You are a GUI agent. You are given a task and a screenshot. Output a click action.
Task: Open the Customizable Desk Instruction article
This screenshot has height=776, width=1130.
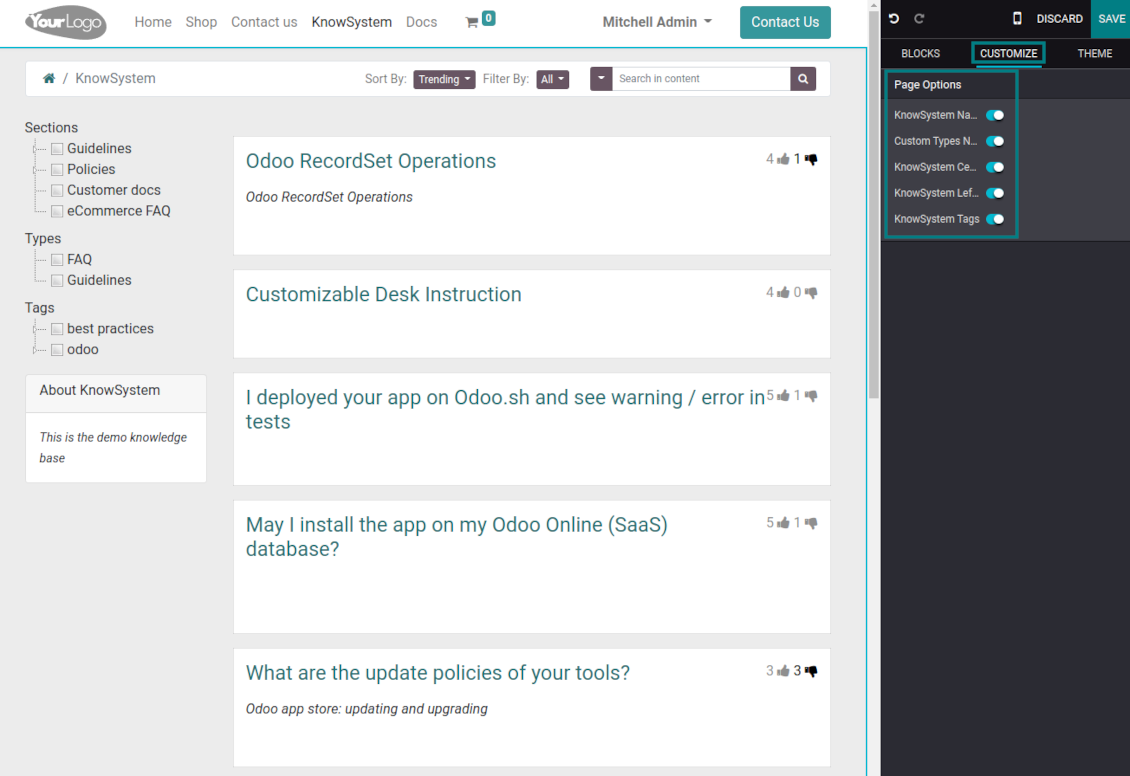click(x=383, y=294)
